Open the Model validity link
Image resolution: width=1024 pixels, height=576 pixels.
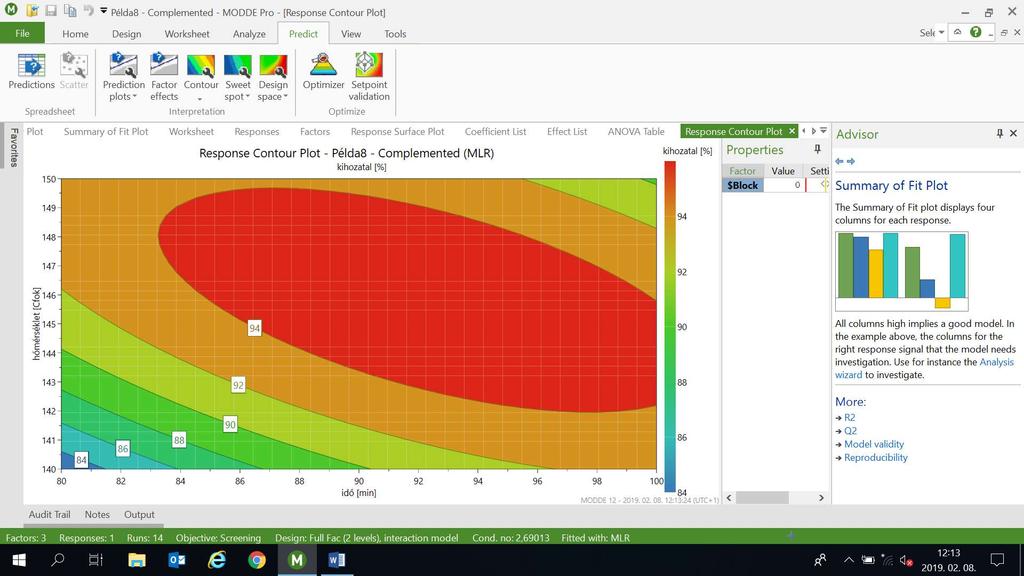point(874,444)
